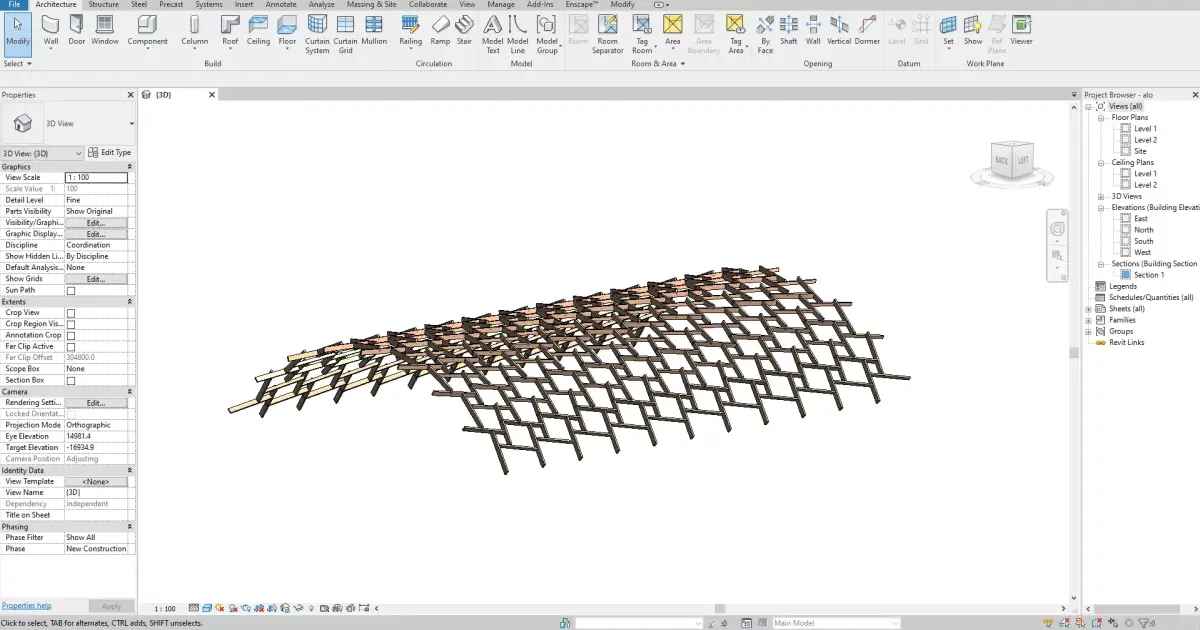Select the Door tool
The height and width of the screenshot is (630, 1200).
pos(77,33)
